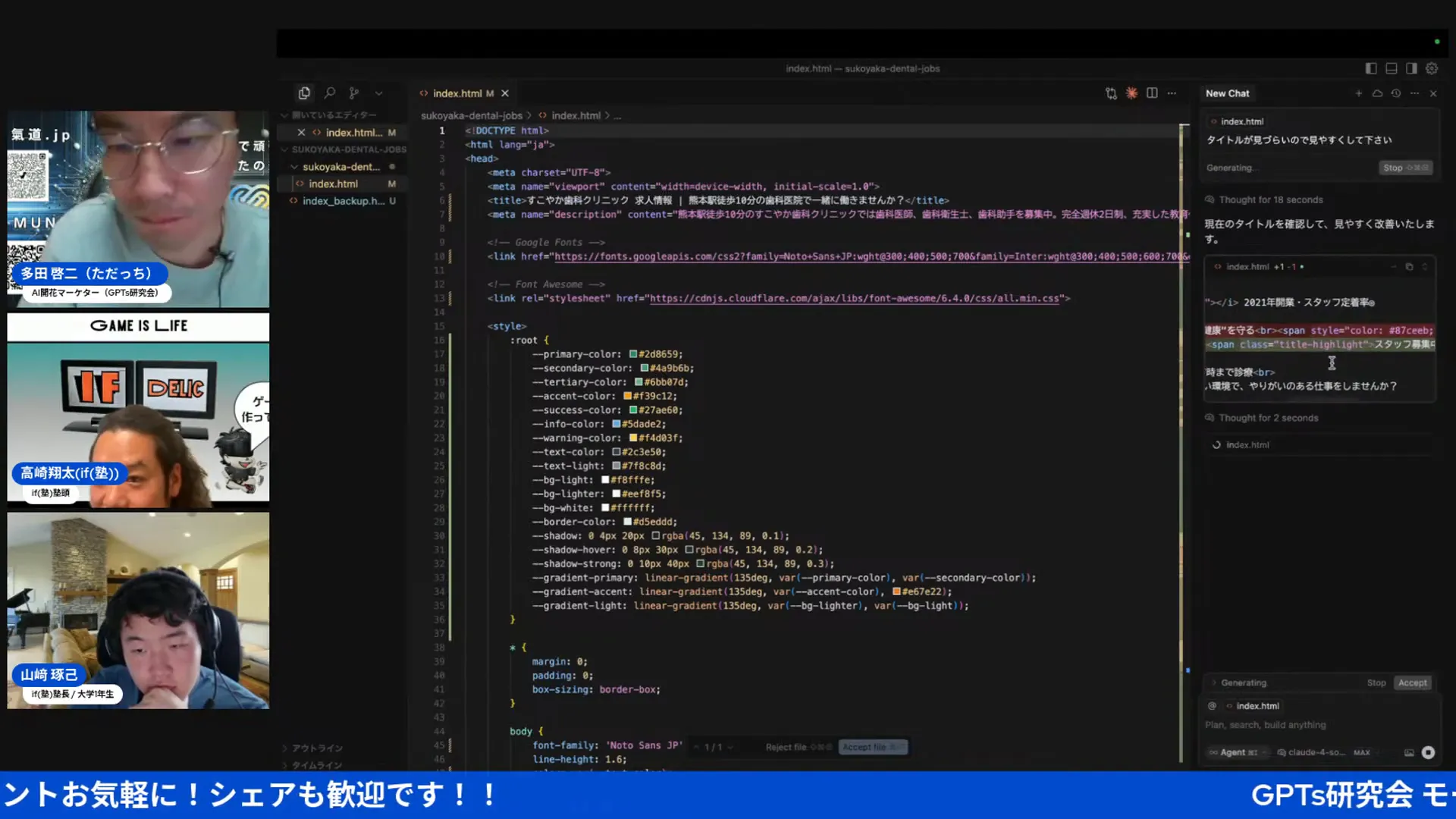1456x819 pixels.
Task: Open settings gear in title bar
Action: (1432, 68)
